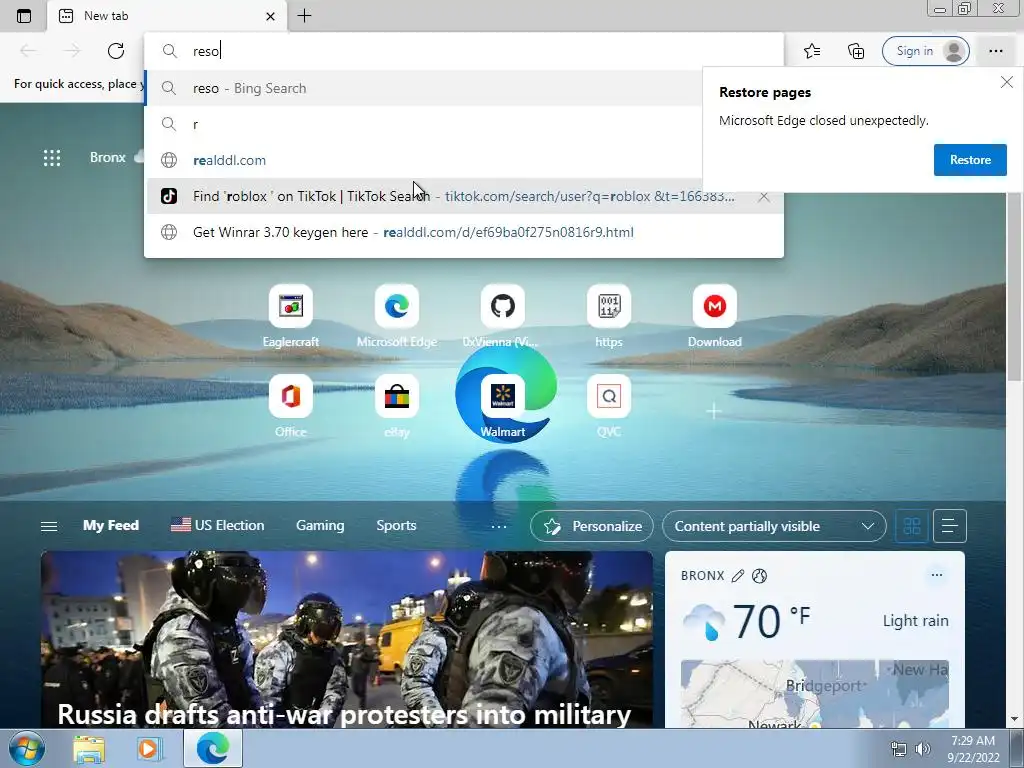
Task: Select the single letter r search suggestion
Action: point(423,124)
